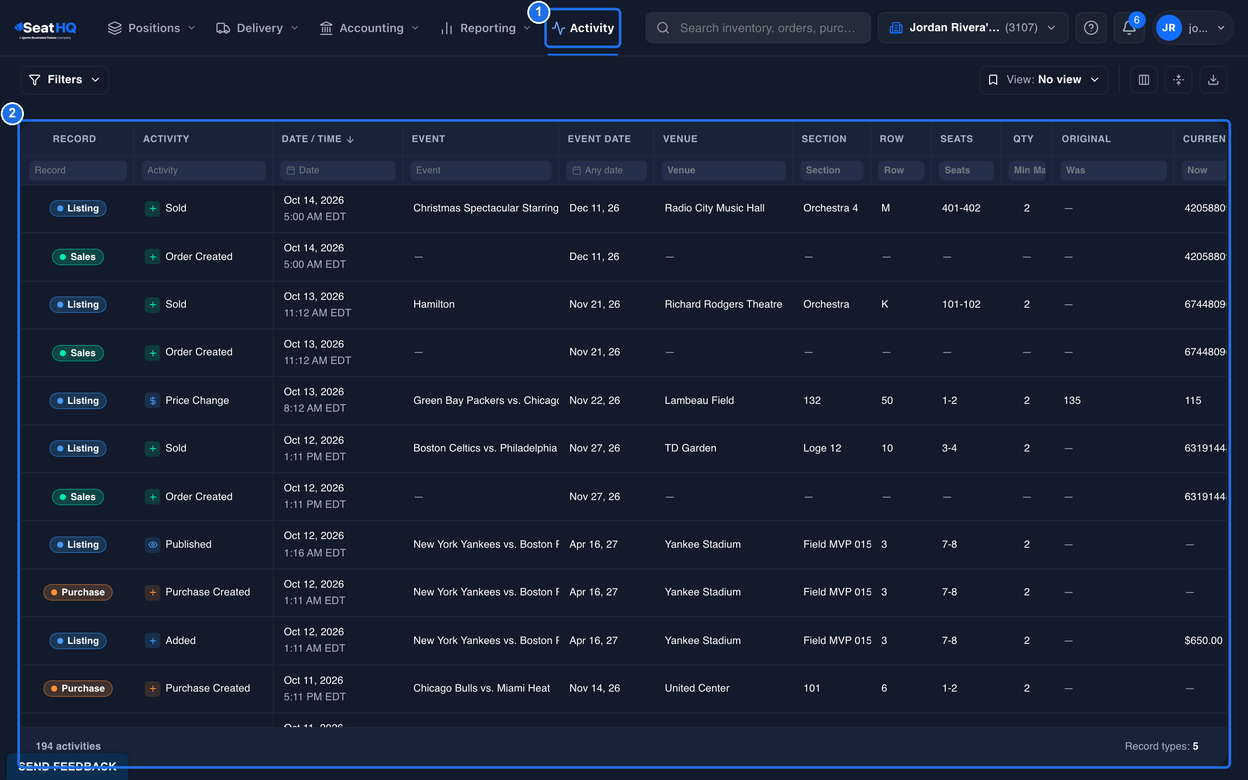Screen dimensions: 1248x780
Task: Click the Event Date column header
Action: point(599,139)
